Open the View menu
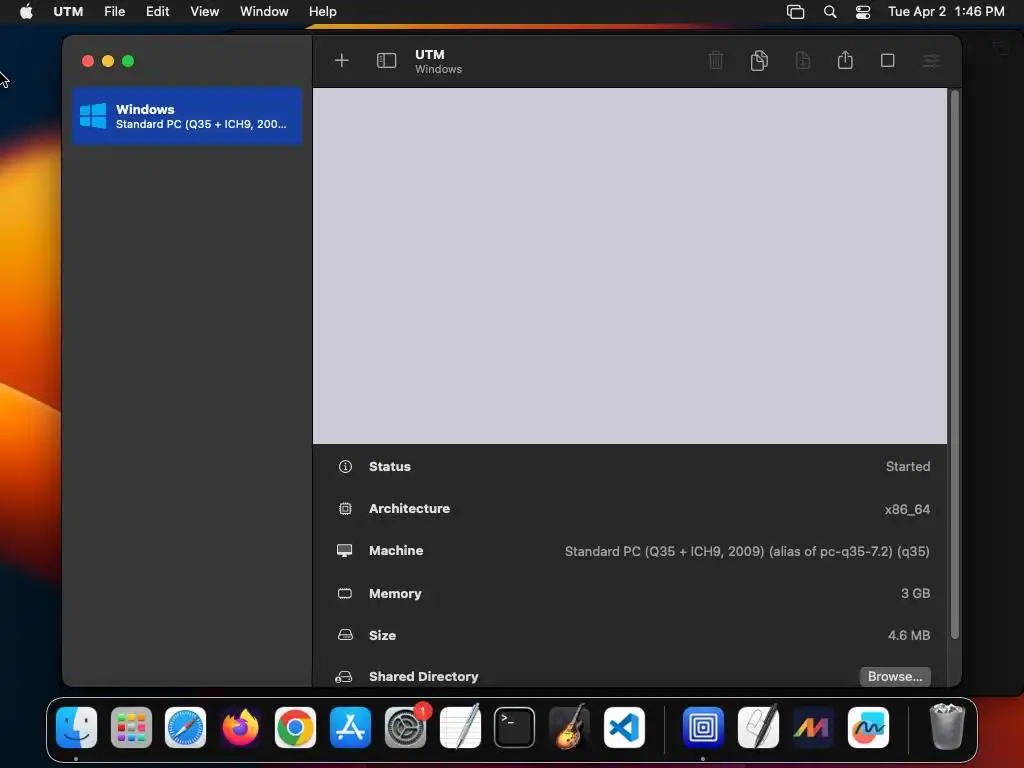 tap(204, 11)
